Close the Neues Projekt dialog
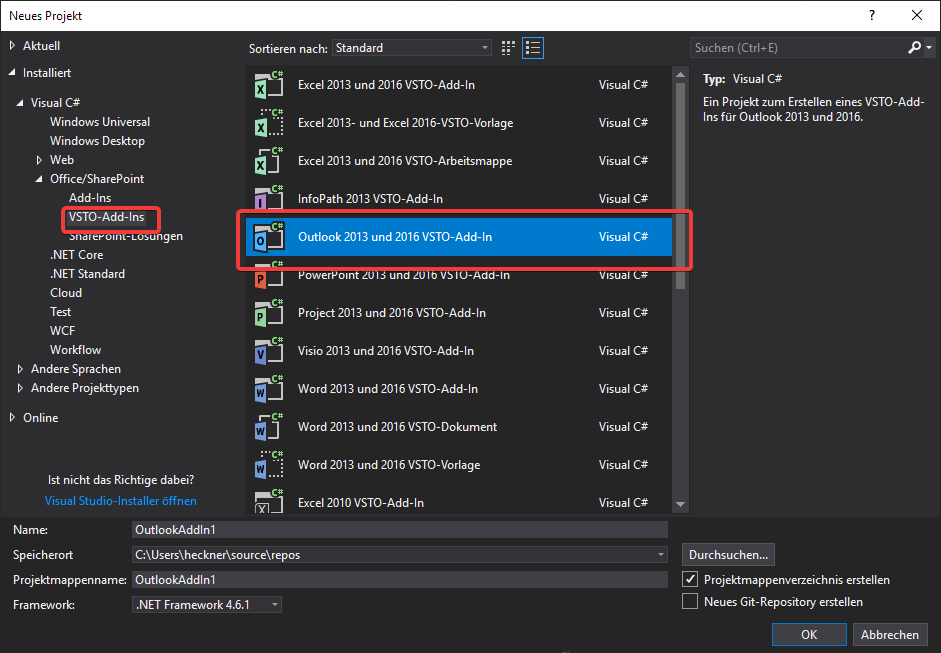This screenshot has height=653, width=941. (917, 16)
